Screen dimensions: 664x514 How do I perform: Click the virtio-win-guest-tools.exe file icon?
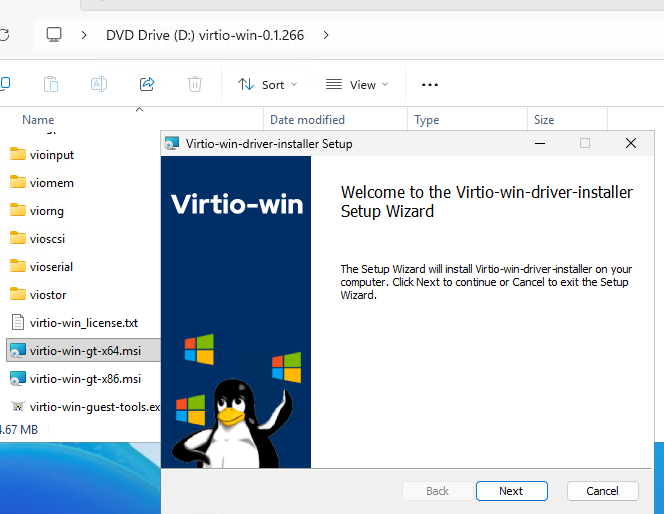click(x=18, y=406)
